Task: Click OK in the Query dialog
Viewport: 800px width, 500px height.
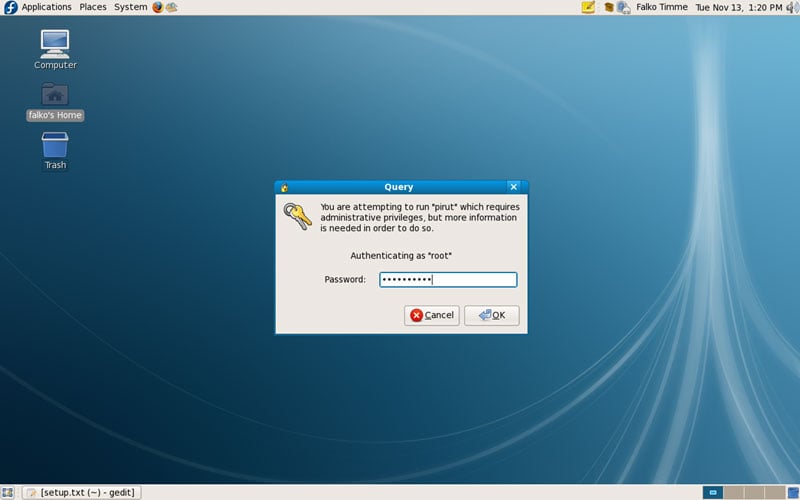Action: tap(492, 315)
